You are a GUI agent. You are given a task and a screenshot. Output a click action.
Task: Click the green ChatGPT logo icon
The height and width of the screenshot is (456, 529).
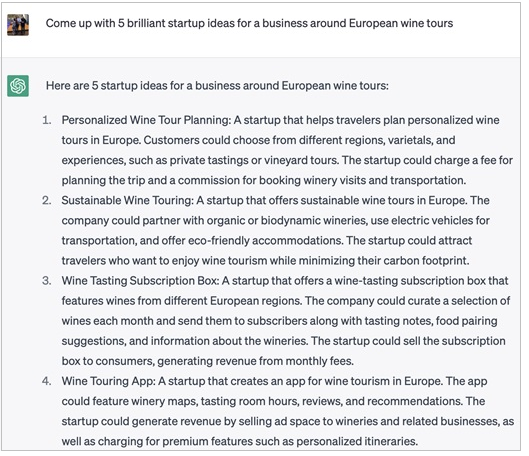coord(18,86)
